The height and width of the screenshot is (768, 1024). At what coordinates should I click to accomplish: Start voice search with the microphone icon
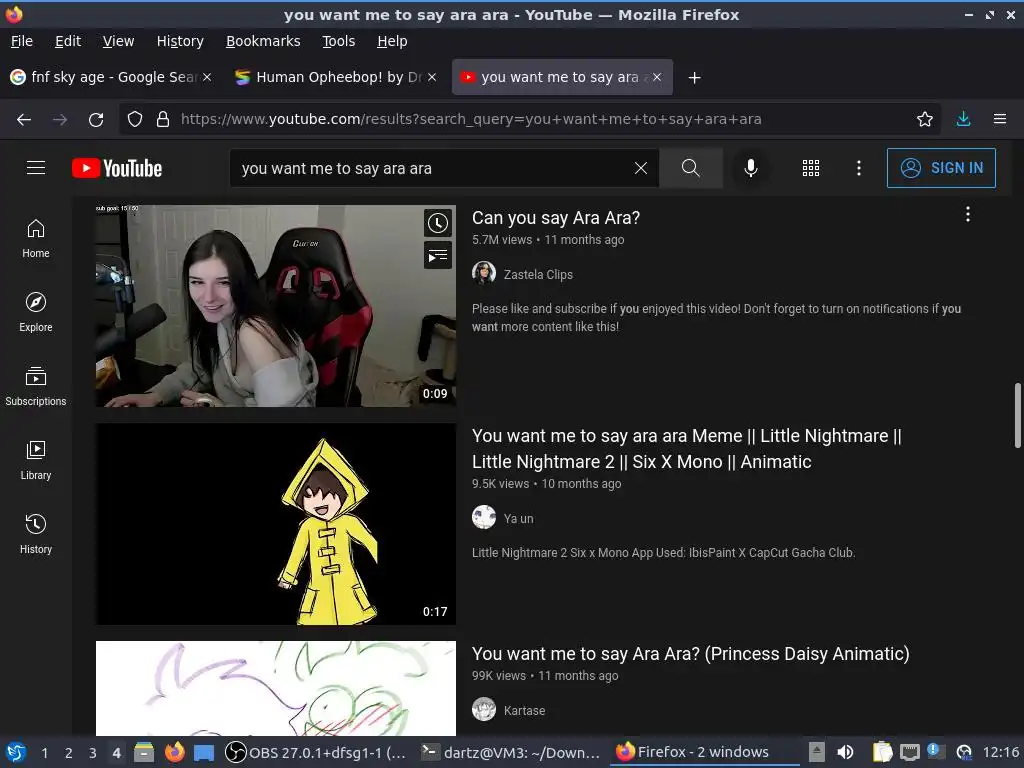751,168
